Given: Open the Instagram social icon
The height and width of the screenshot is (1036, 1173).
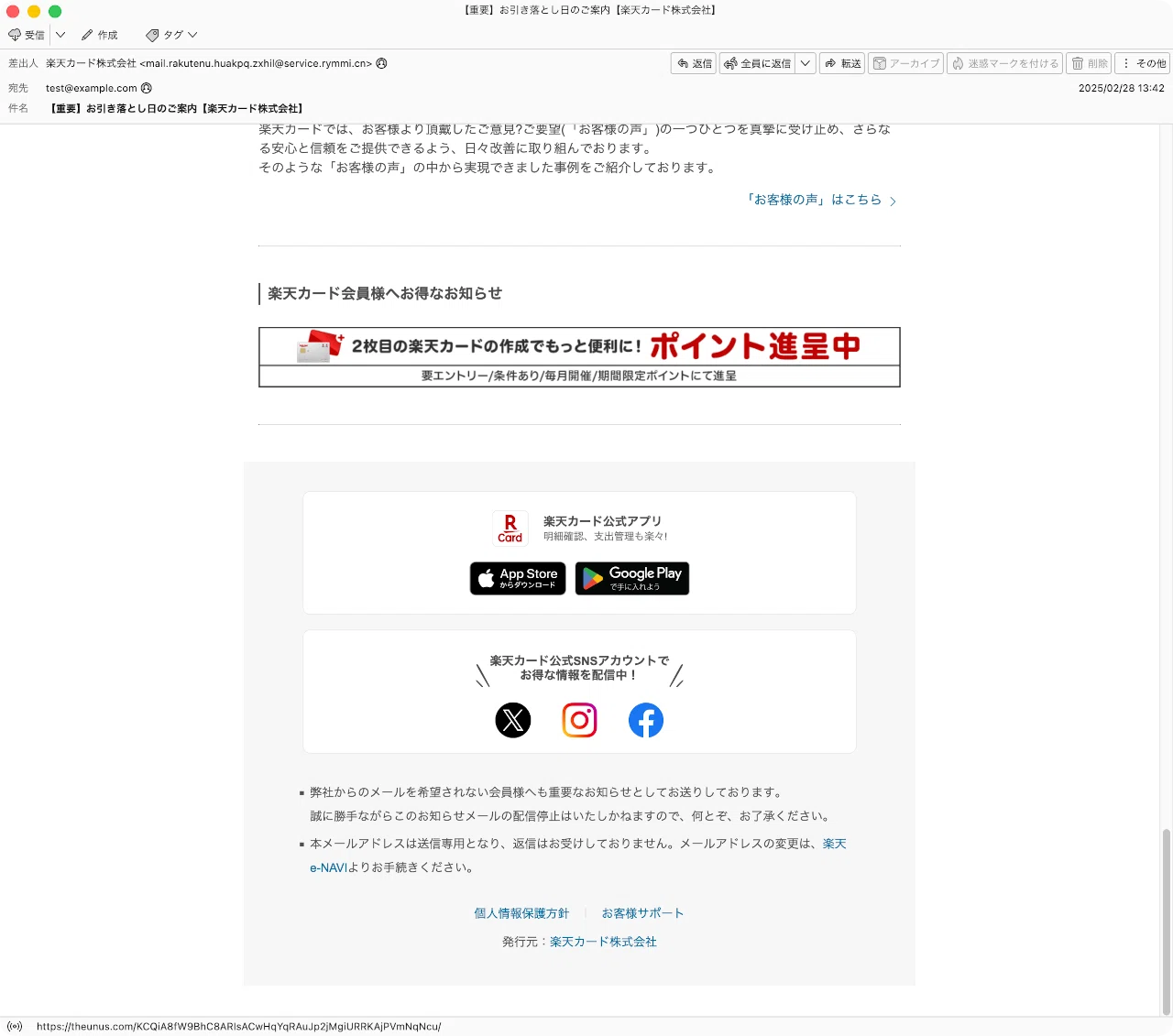Looking at the screenshot, I should point(579,720).
